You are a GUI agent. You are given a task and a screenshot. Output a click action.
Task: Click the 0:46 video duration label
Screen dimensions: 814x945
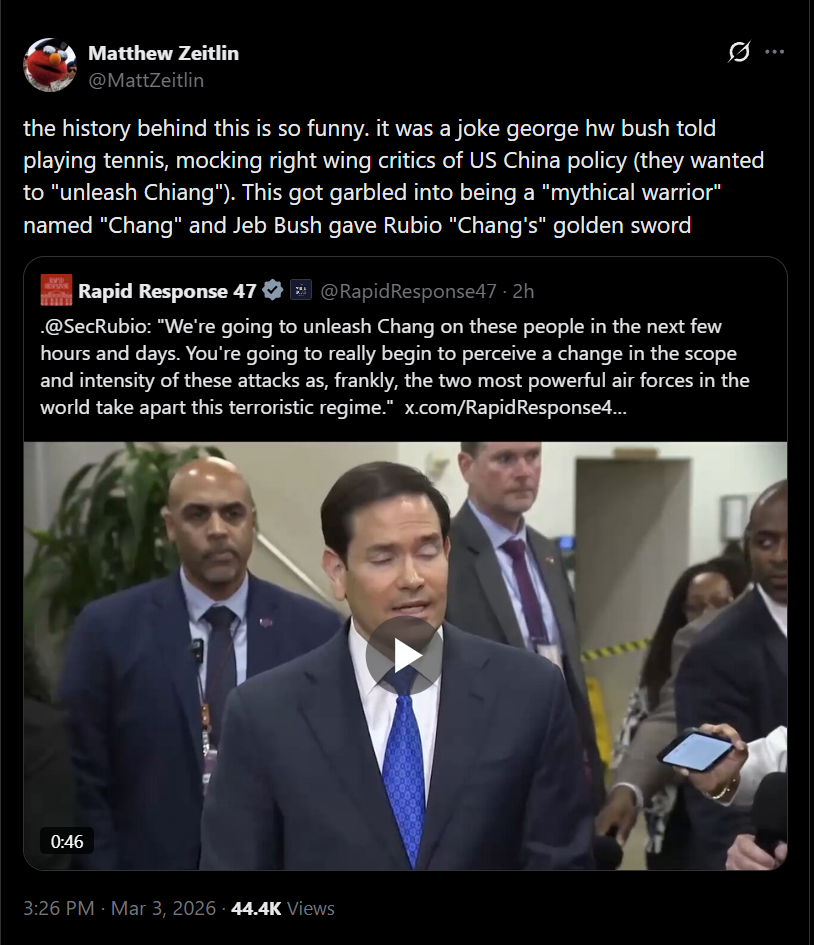coord(67,841)
